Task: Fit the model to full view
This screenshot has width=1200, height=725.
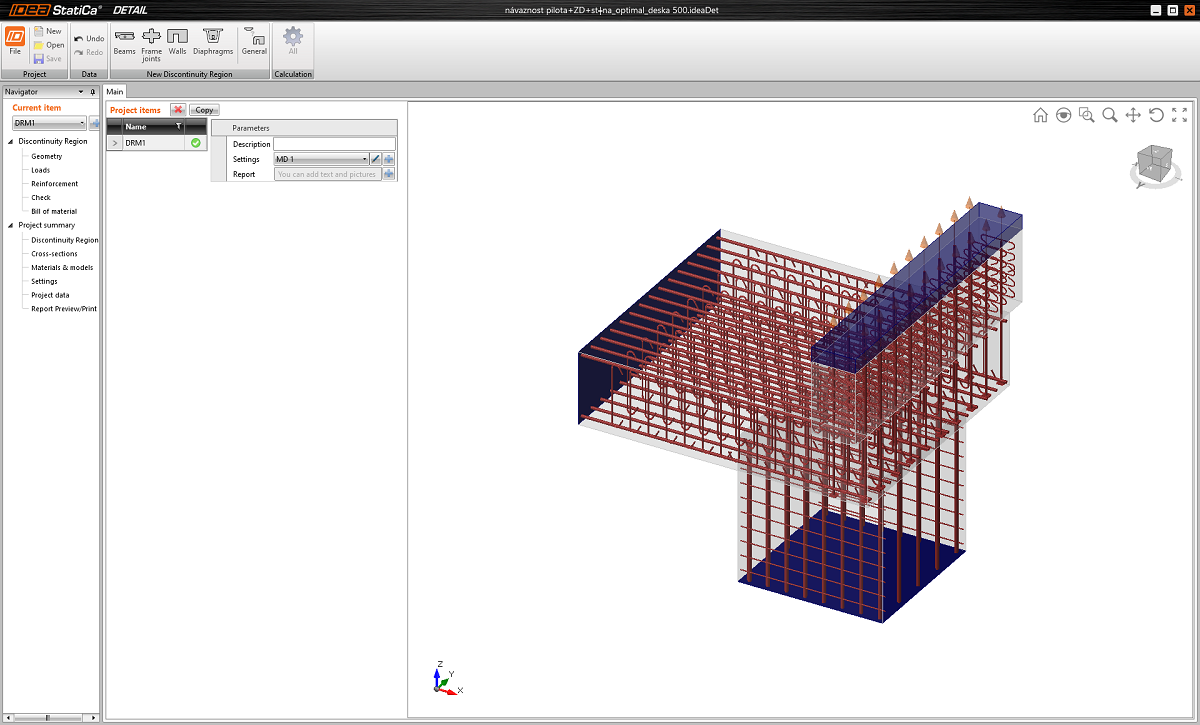Action: pyautogui.click(x=1179, y=115)
